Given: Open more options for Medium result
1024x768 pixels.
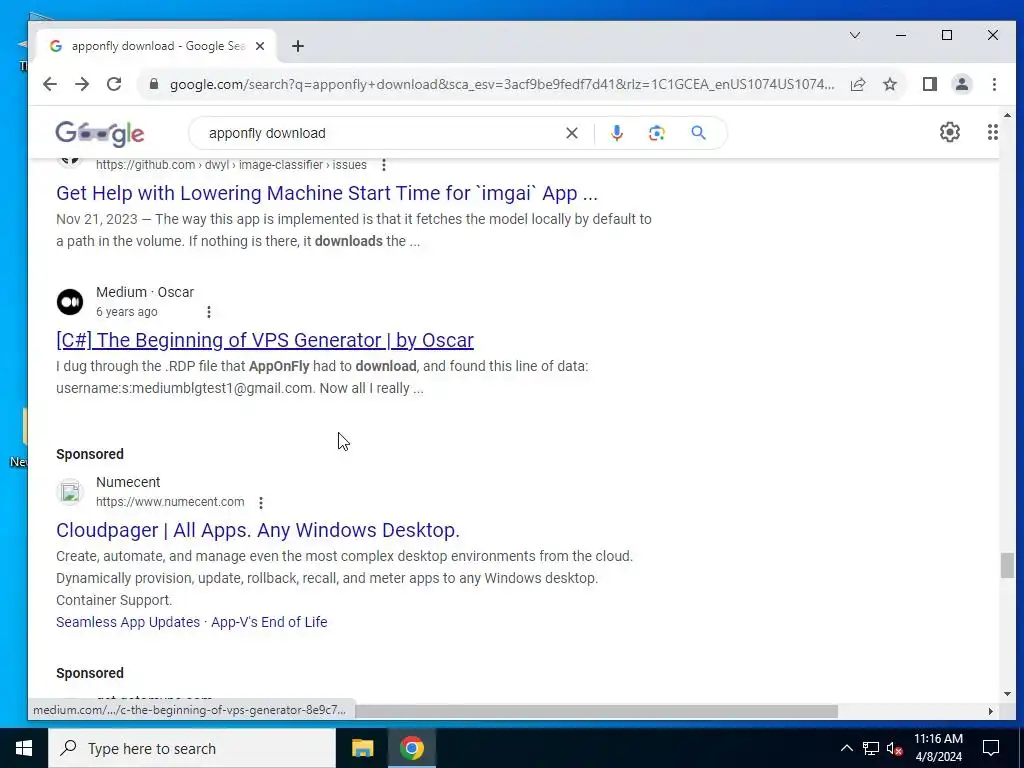Looking at the screenshot, I should point(209,312).
